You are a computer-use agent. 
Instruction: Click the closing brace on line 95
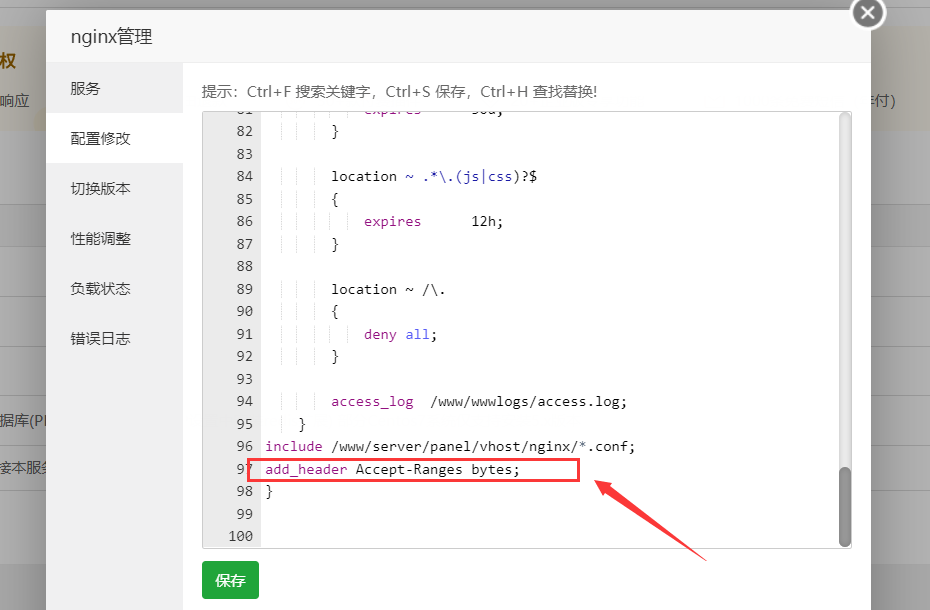tap(302, 424)
